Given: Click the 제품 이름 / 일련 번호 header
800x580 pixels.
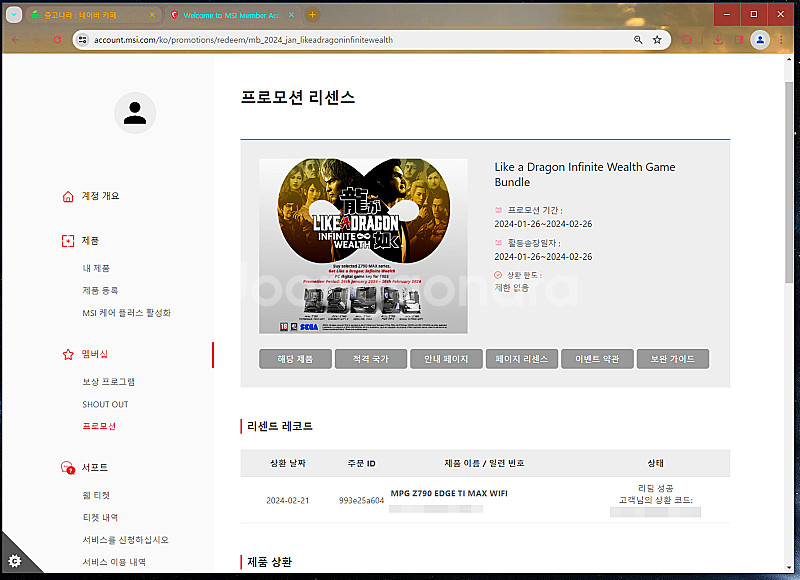Looking at the screenshot, I should point(484,463).
